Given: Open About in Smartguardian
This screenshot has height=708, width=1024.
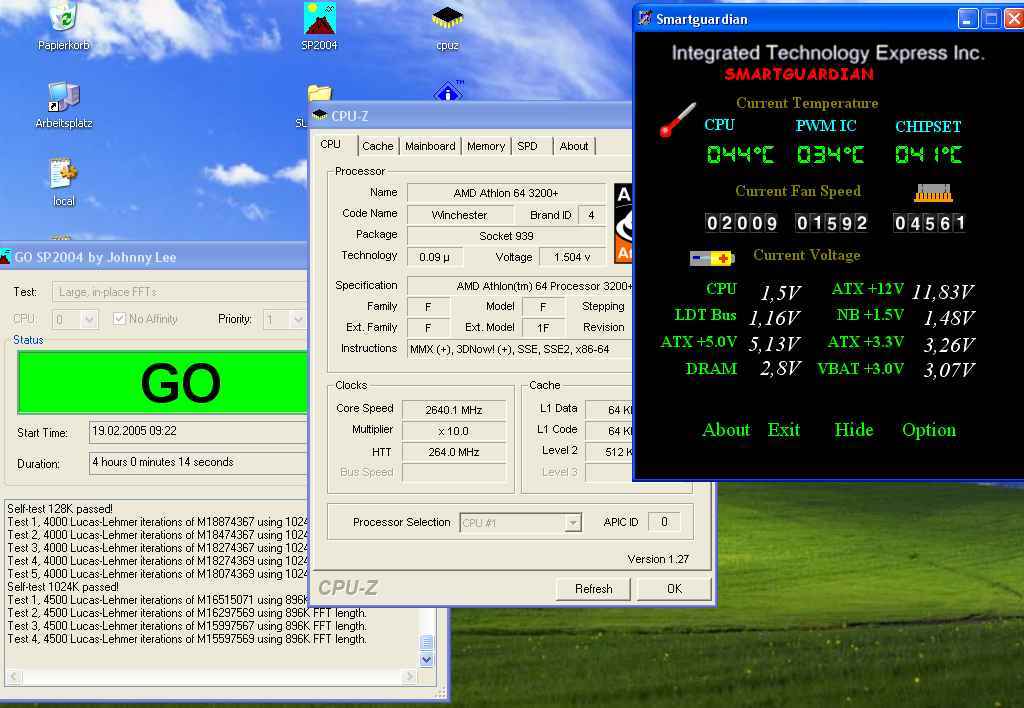Looking at the screenshot, I should coord(726,430).
